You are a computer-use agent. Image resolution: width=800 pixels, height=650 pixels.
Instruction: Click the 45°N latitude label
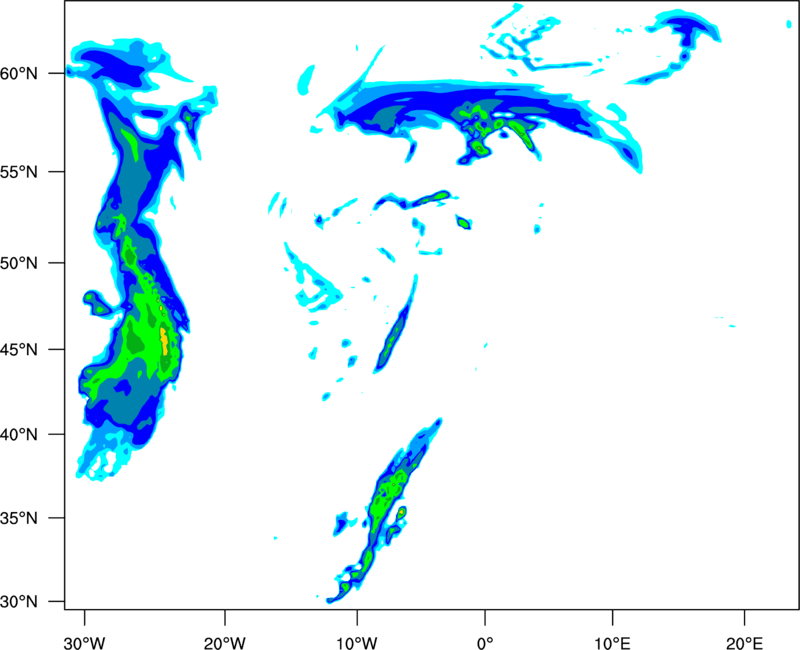[19, 350]
